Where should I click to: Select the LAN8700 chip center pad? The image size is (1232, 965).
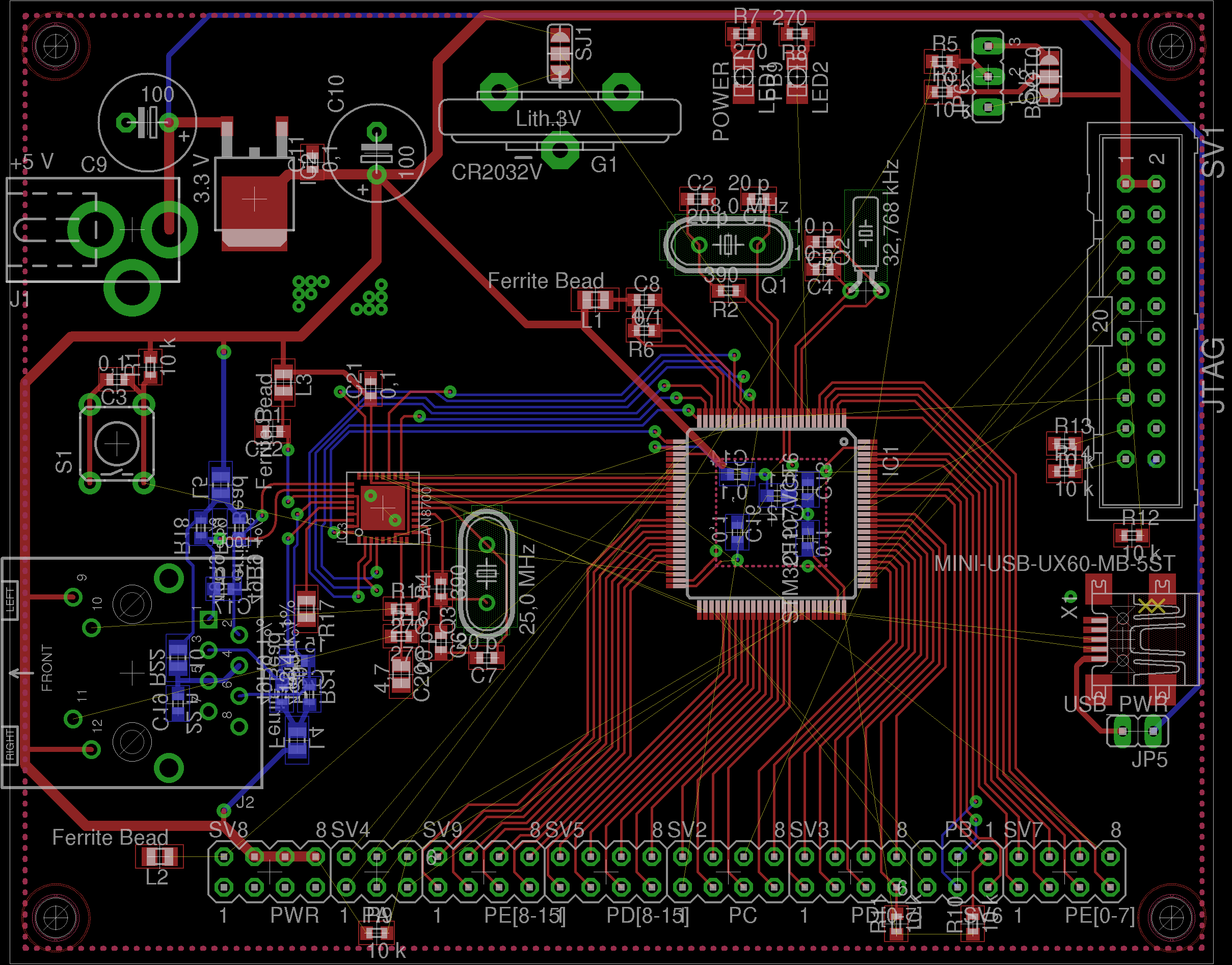click(x=382, y=507)
